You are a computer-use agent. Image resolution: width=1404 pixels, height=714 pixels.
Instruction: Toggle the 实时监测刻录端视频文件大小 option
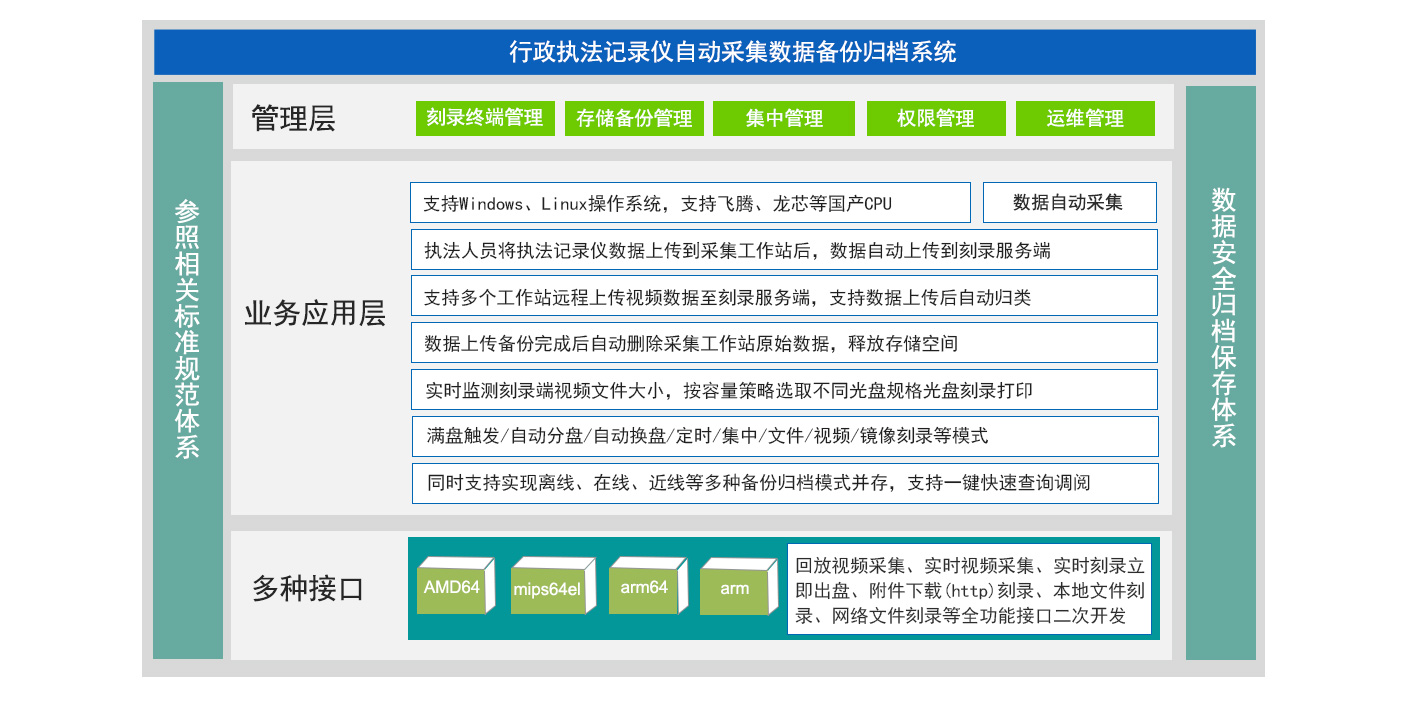(785, 389)
